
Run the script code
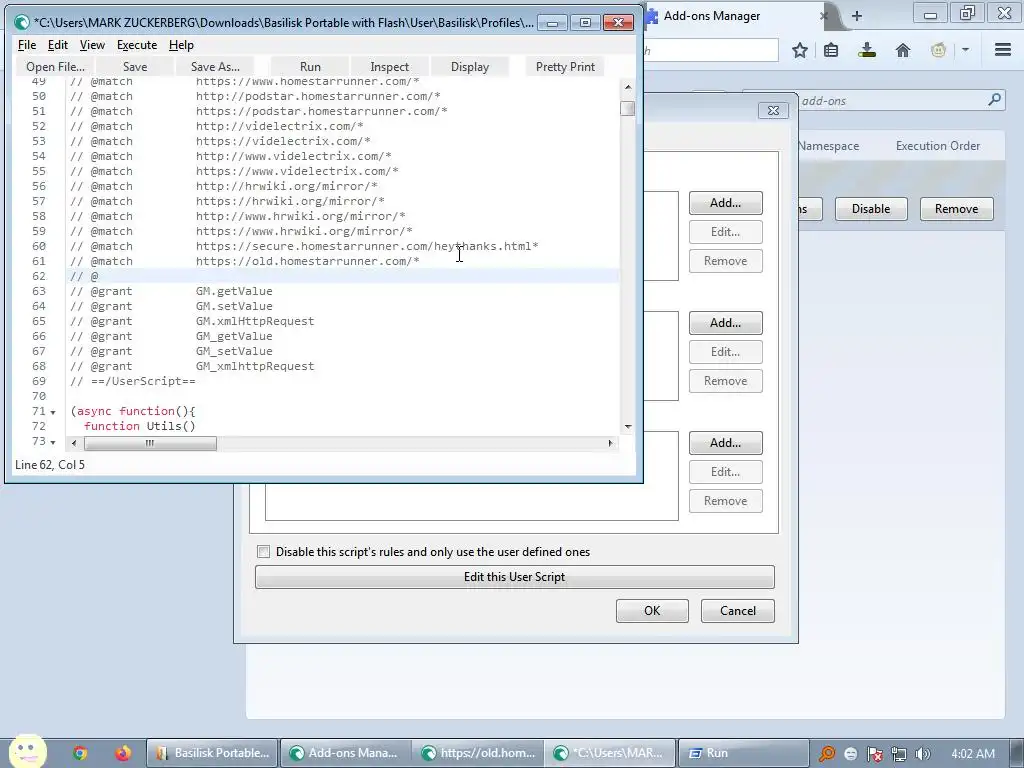coord(310,67)
